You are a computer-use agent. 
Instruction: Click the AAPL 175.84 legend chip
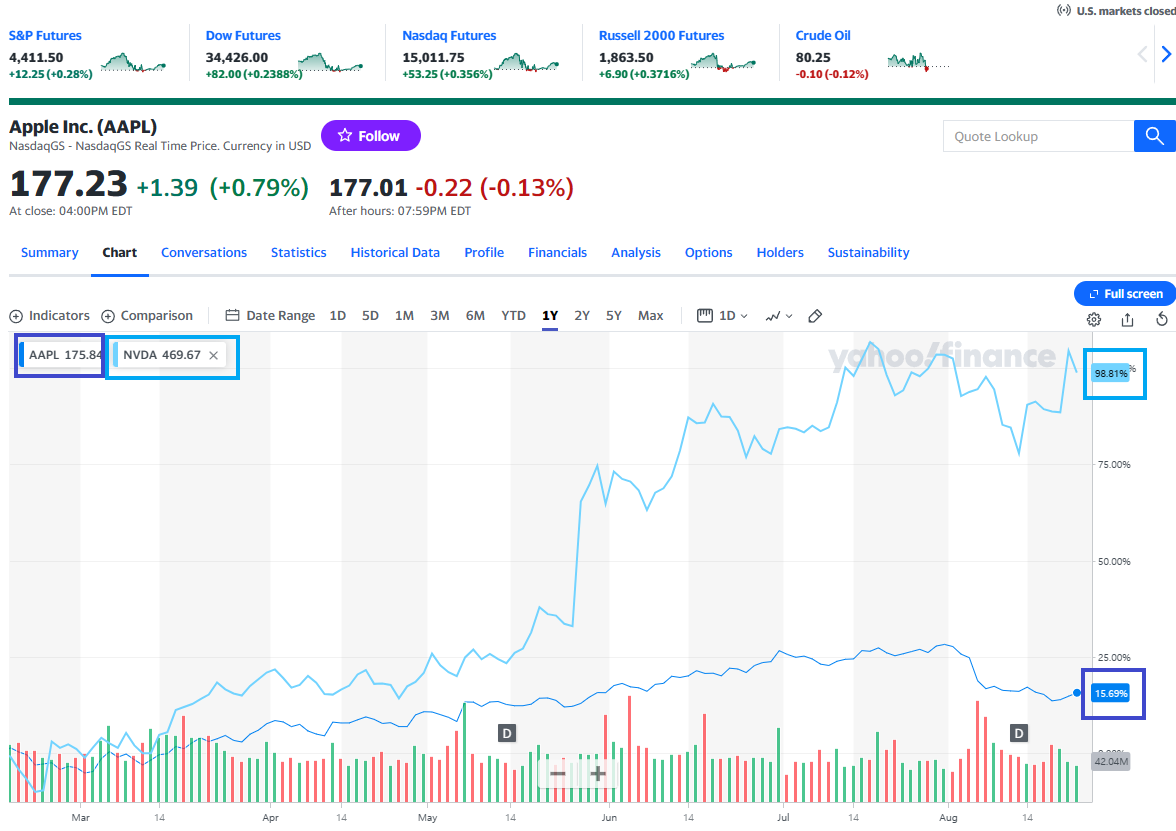pyautogui.click(x=61, y=355)
